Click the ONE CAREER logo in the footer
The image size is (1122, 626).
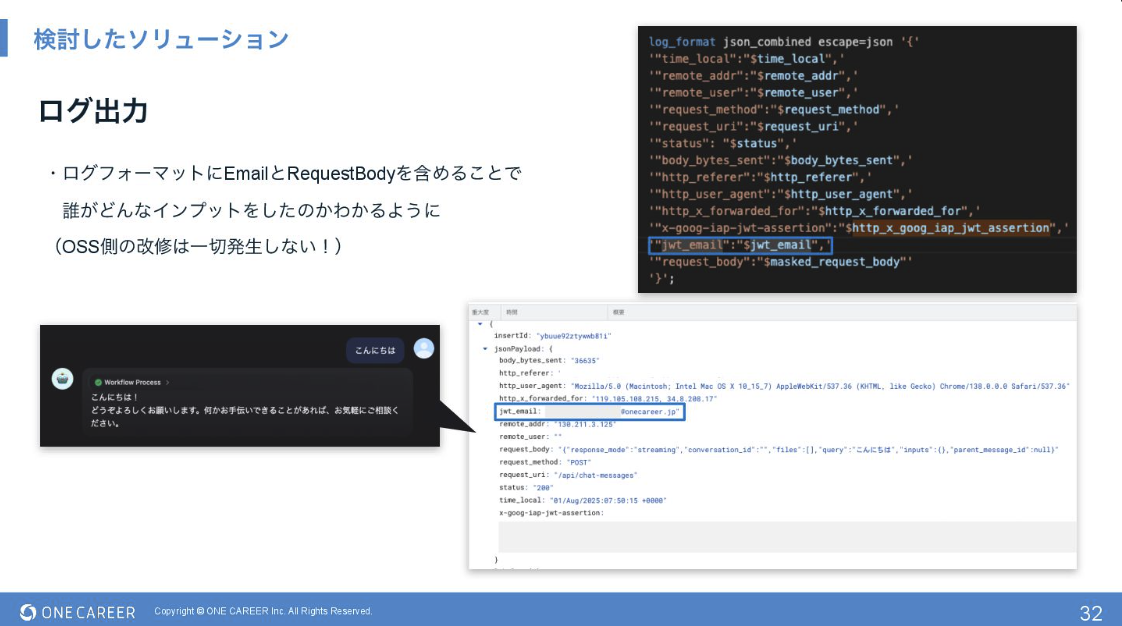coord(78,611)
